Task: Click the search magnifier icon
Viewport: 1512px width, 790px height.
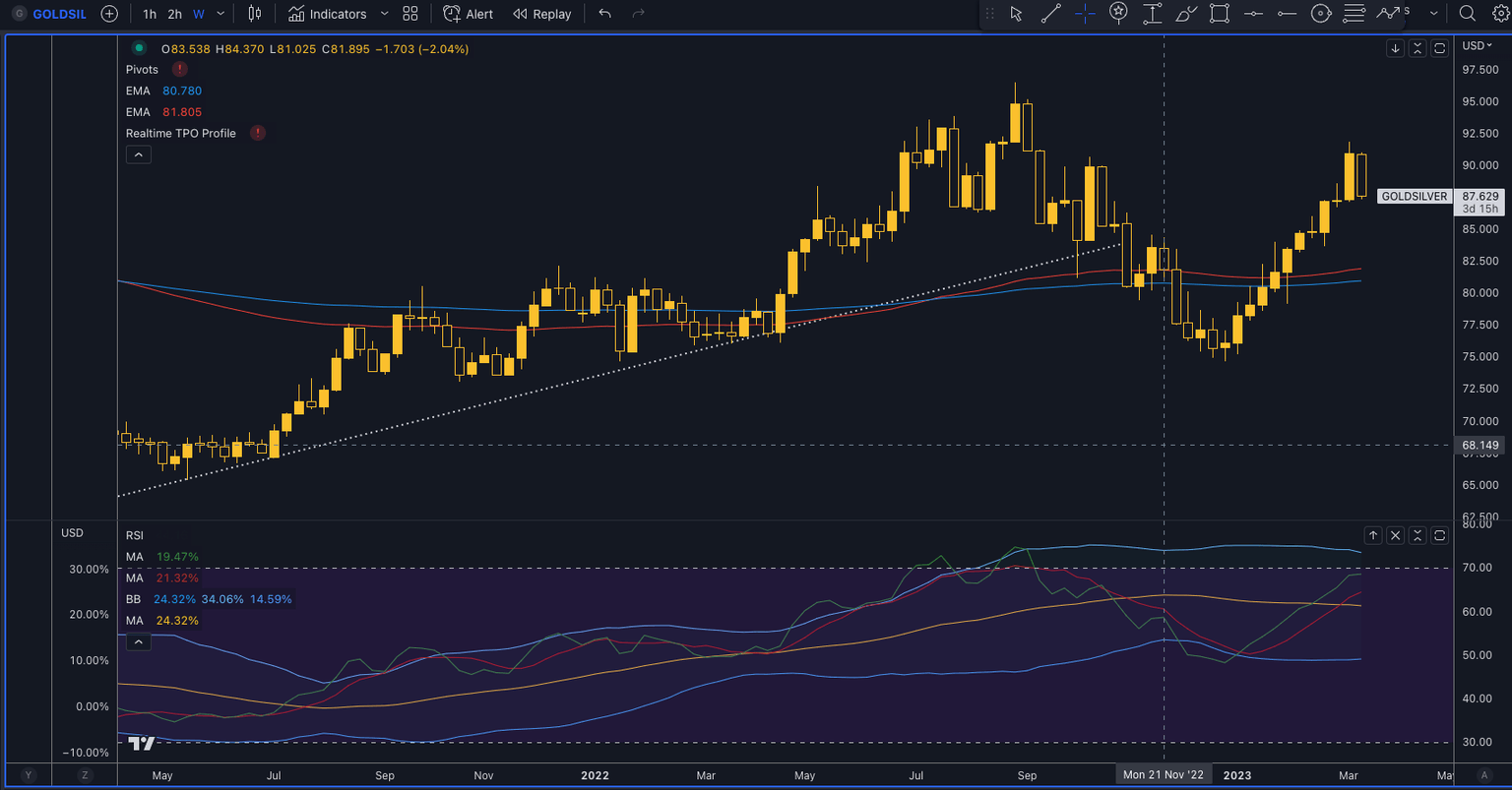Action: [1467, 14]
